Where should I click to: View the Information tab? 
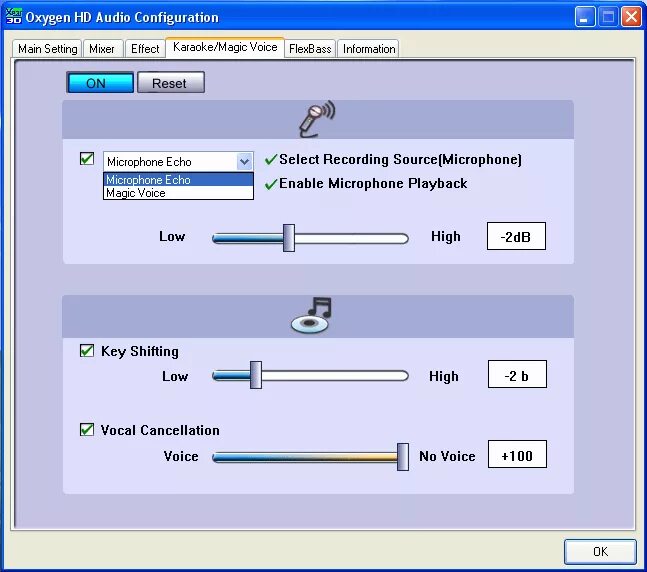click(369, 49)
